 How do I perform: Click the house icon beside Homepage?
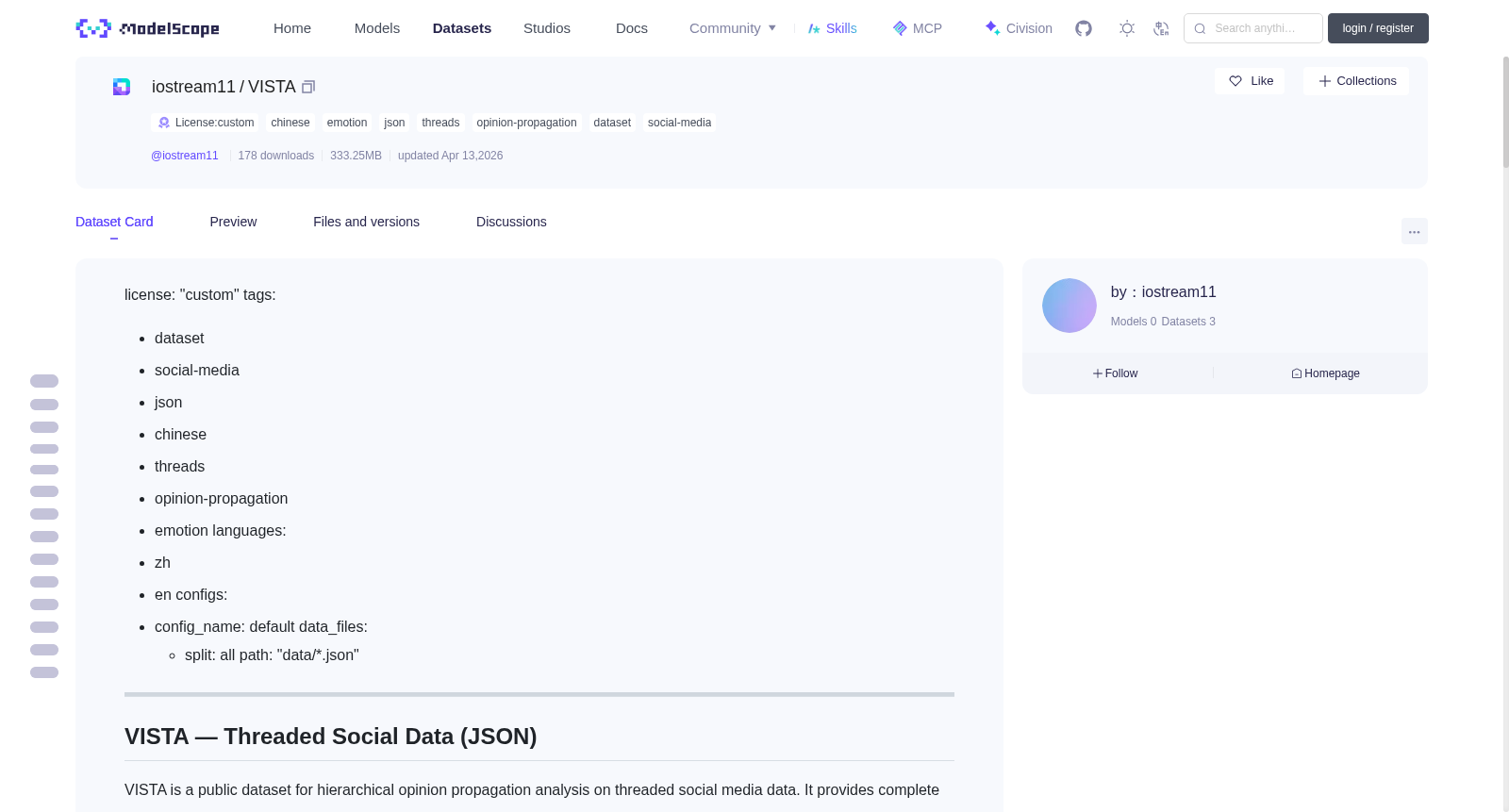[x=1297, y=373]
